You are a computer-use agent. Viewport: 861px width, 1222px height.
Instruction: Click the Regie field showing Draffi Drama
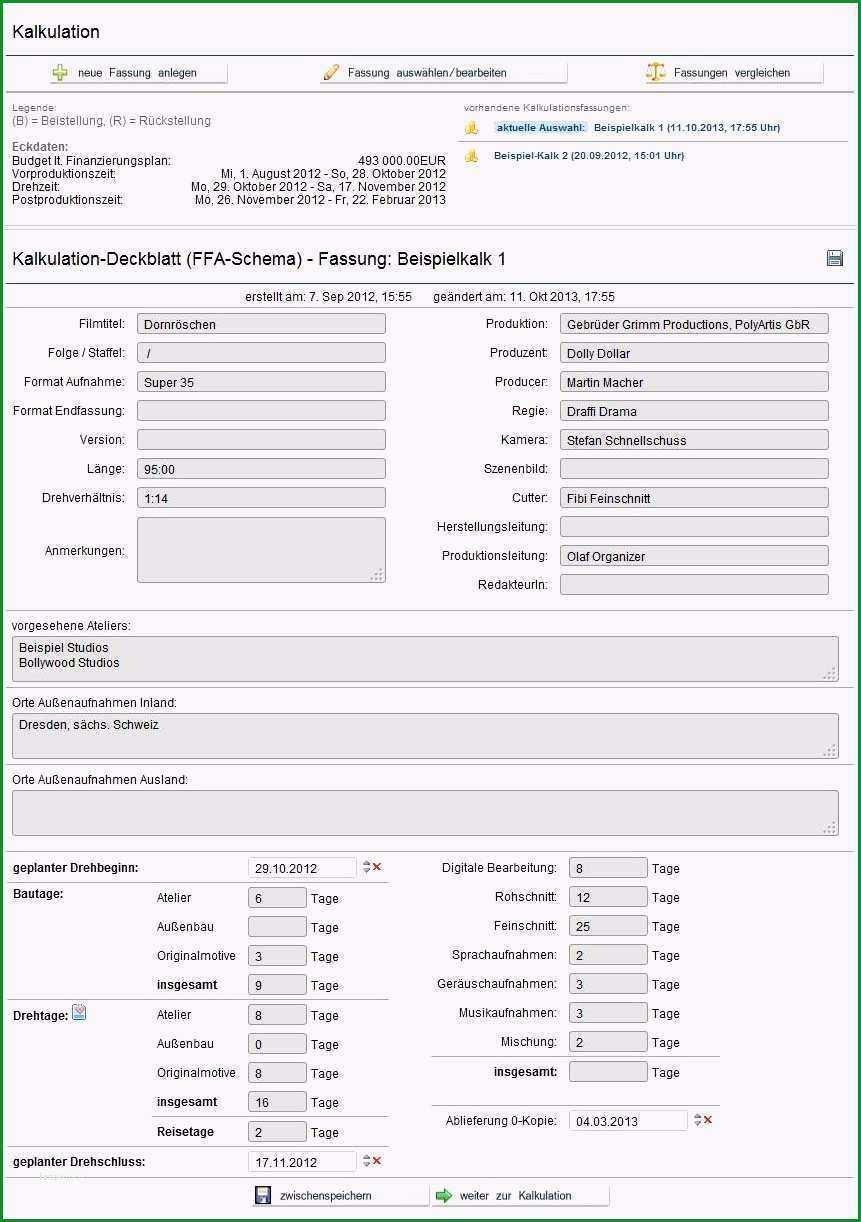pyautogui.click(x=694, y=411)
